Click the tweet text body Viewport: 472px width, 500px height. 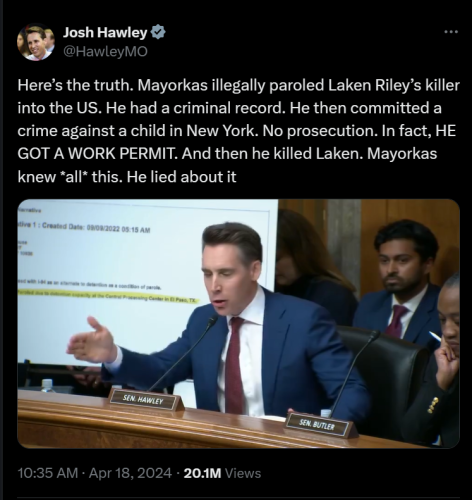click(x=238, y=131)
